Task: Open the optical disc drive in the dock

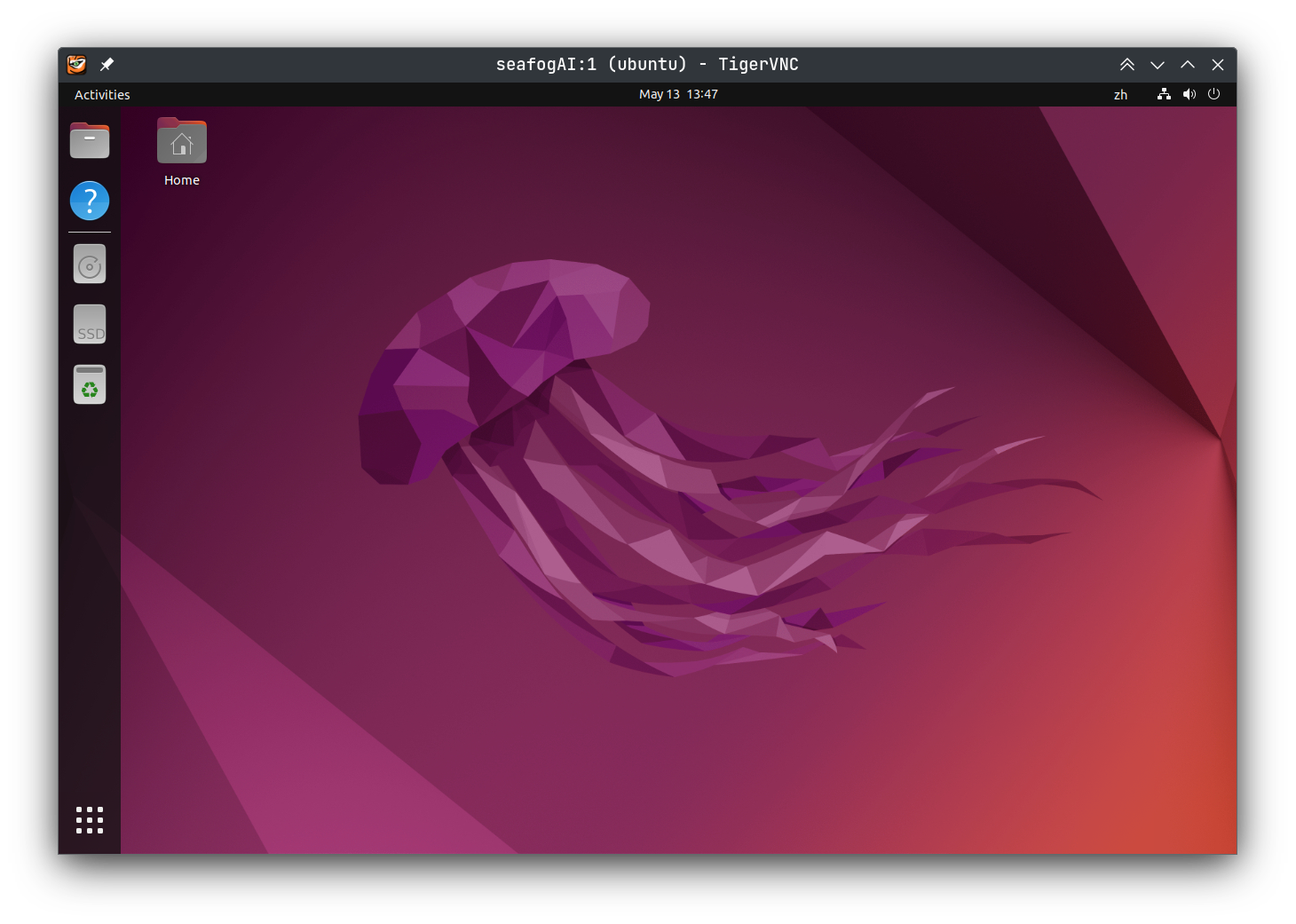Action: tap(90, 264)
